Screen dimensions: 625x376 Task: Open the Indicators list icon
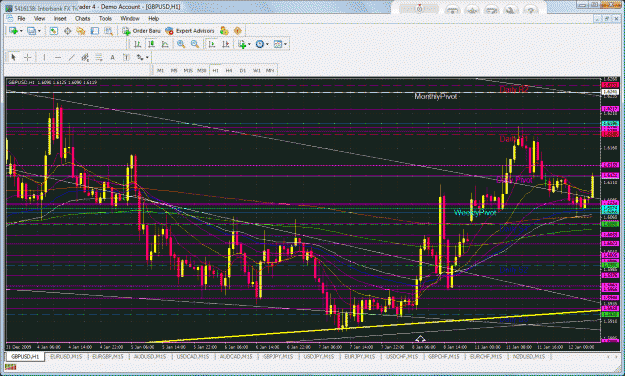click(242, 44)
